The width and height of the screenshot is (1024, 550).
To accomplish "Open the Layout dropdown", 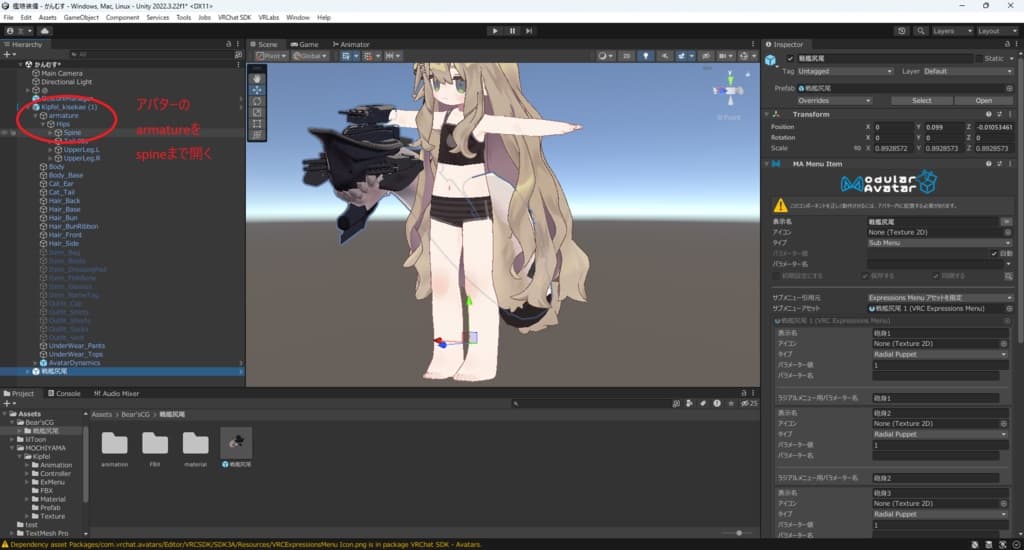I will pyautogui.click(x=996, y=31).
